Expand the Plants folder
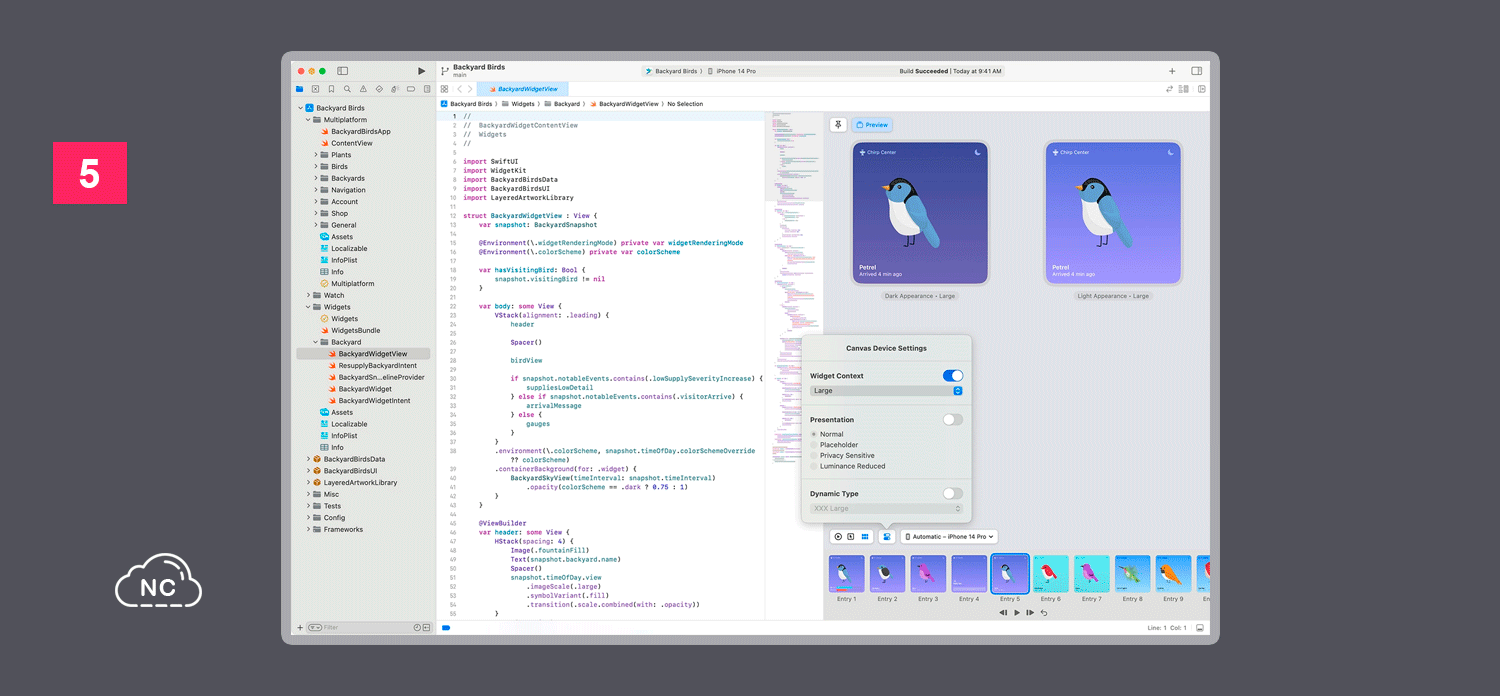Screen dimensions: 1500x696 (316, 155)
